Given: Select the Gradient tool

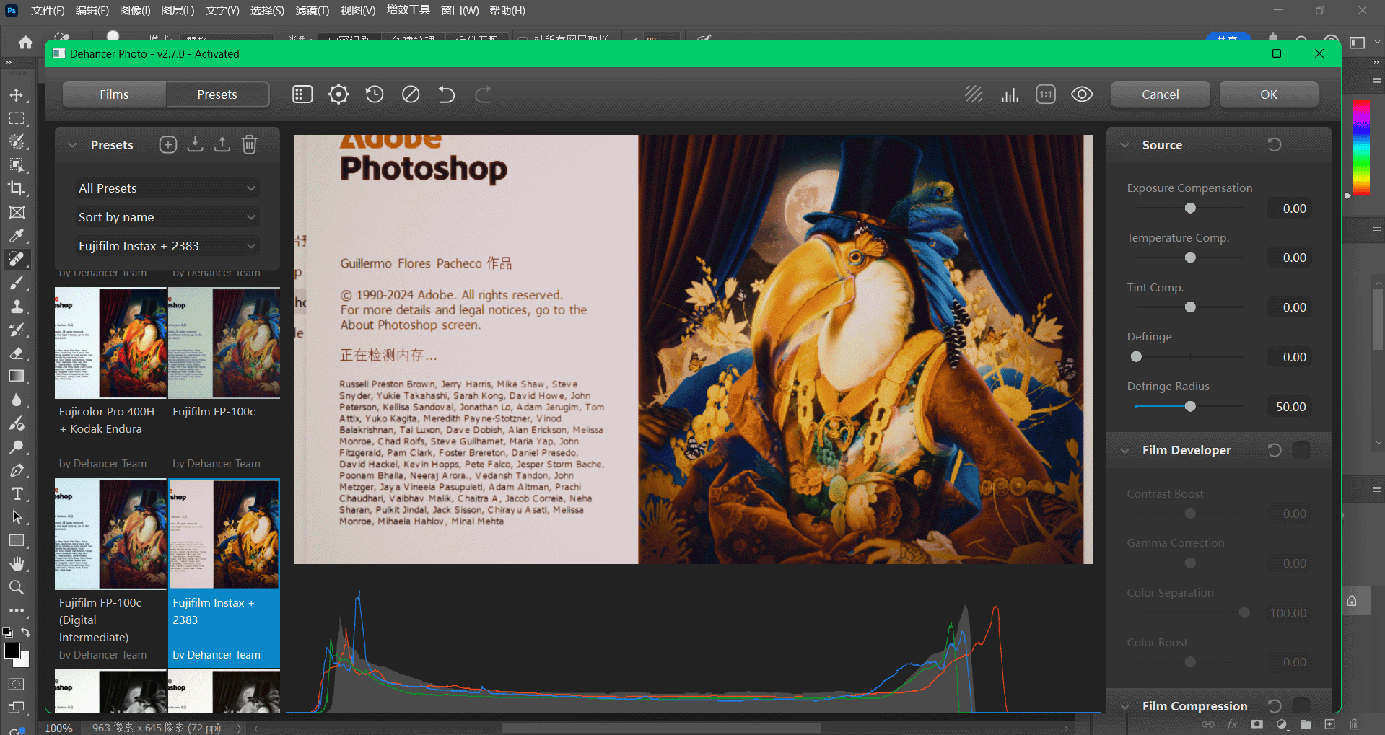Looking at the screenshot, I should [16, 376].
